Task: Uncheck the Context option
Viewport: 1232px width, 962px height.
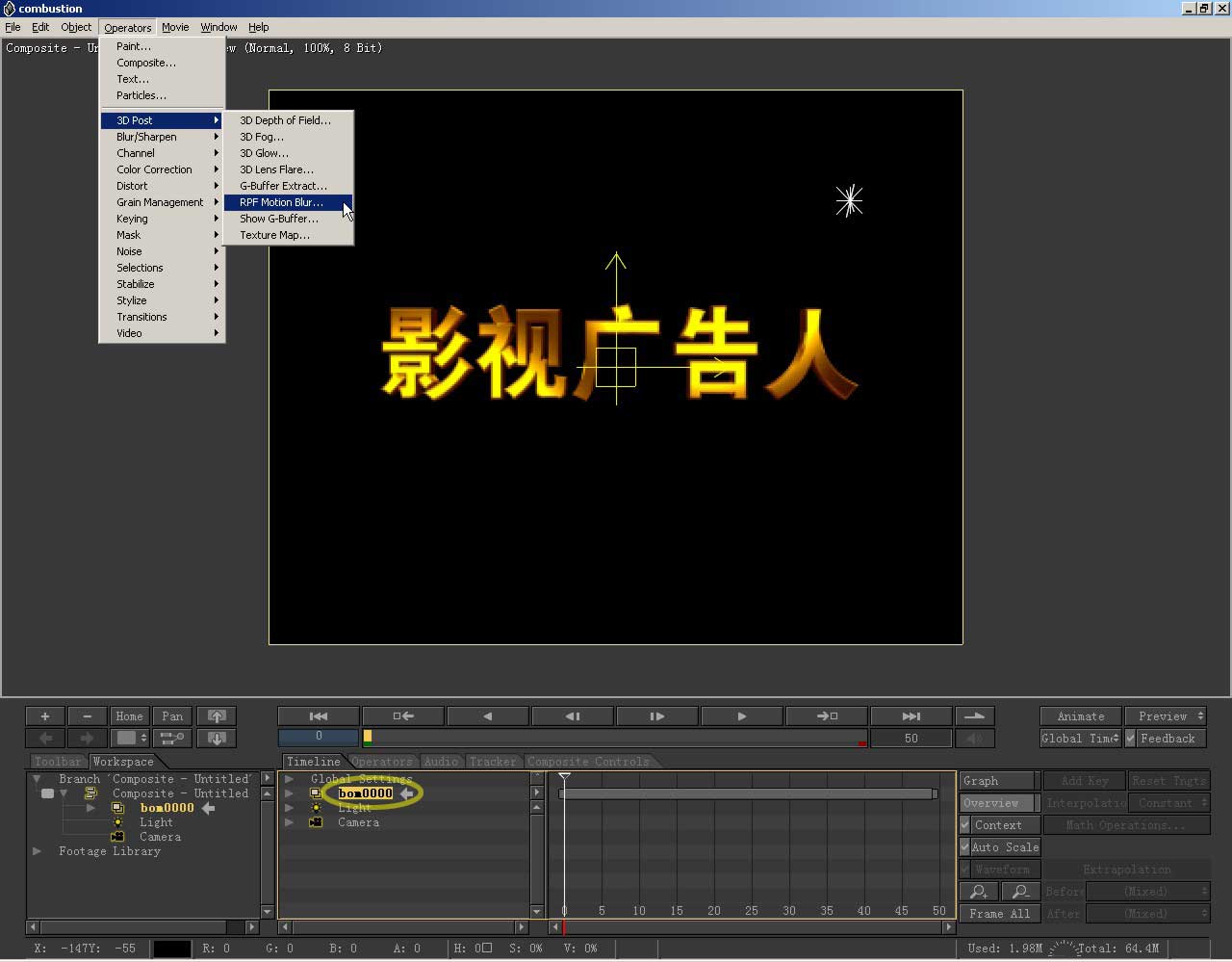Action: click(x=965, y=825)
